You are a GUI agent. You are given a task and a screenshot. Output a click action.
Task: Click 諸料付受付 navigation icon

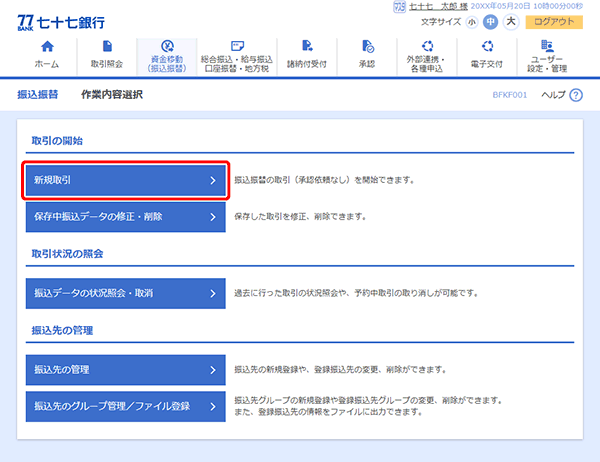[x=306, y=47]
